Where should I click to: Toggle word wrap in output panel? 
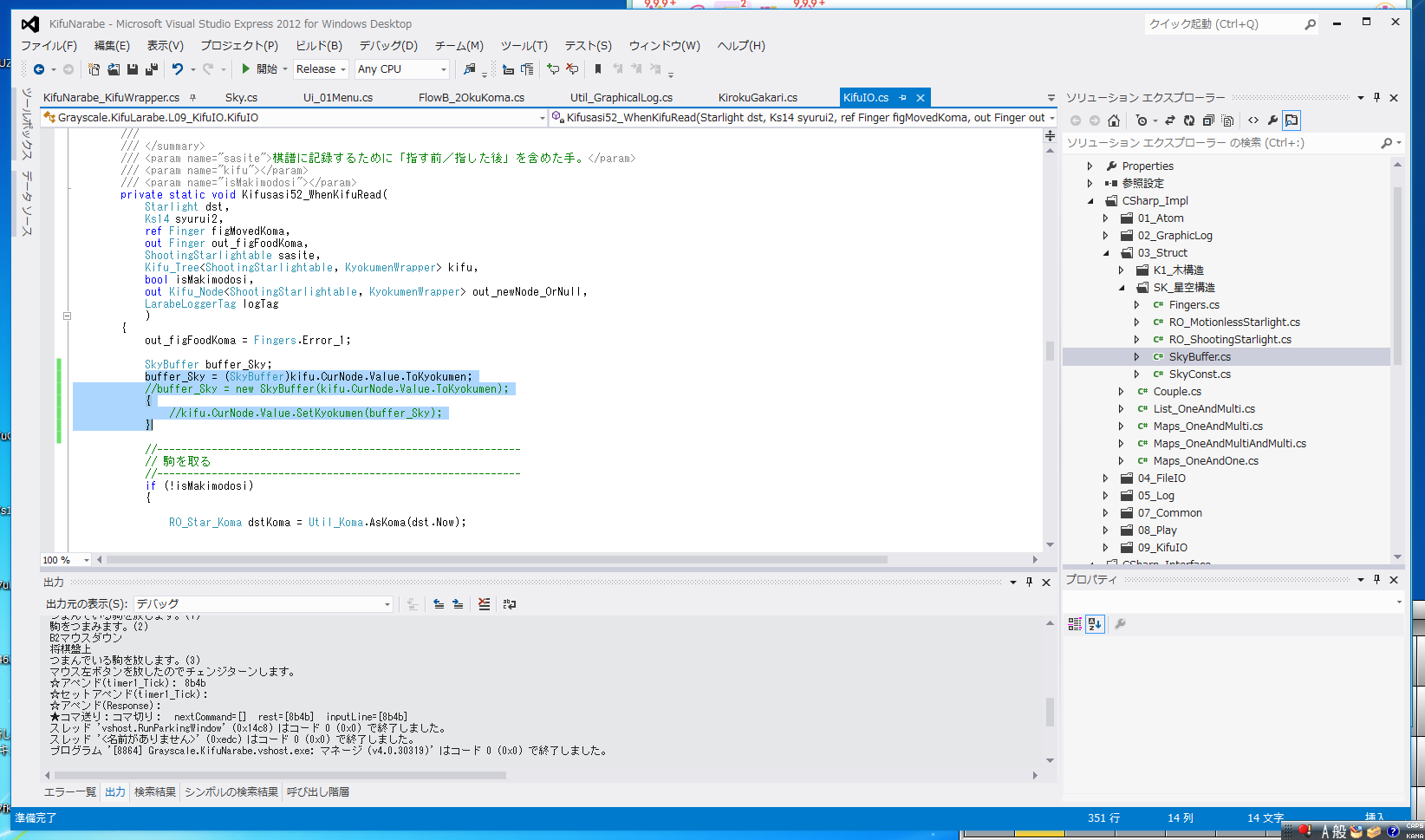pos(510,604)
